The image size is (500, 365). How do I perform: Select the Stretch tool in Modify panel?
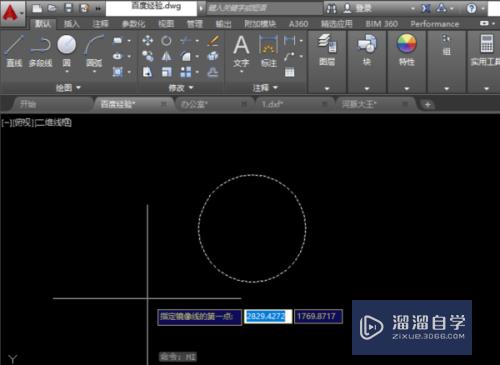[147, 72]
